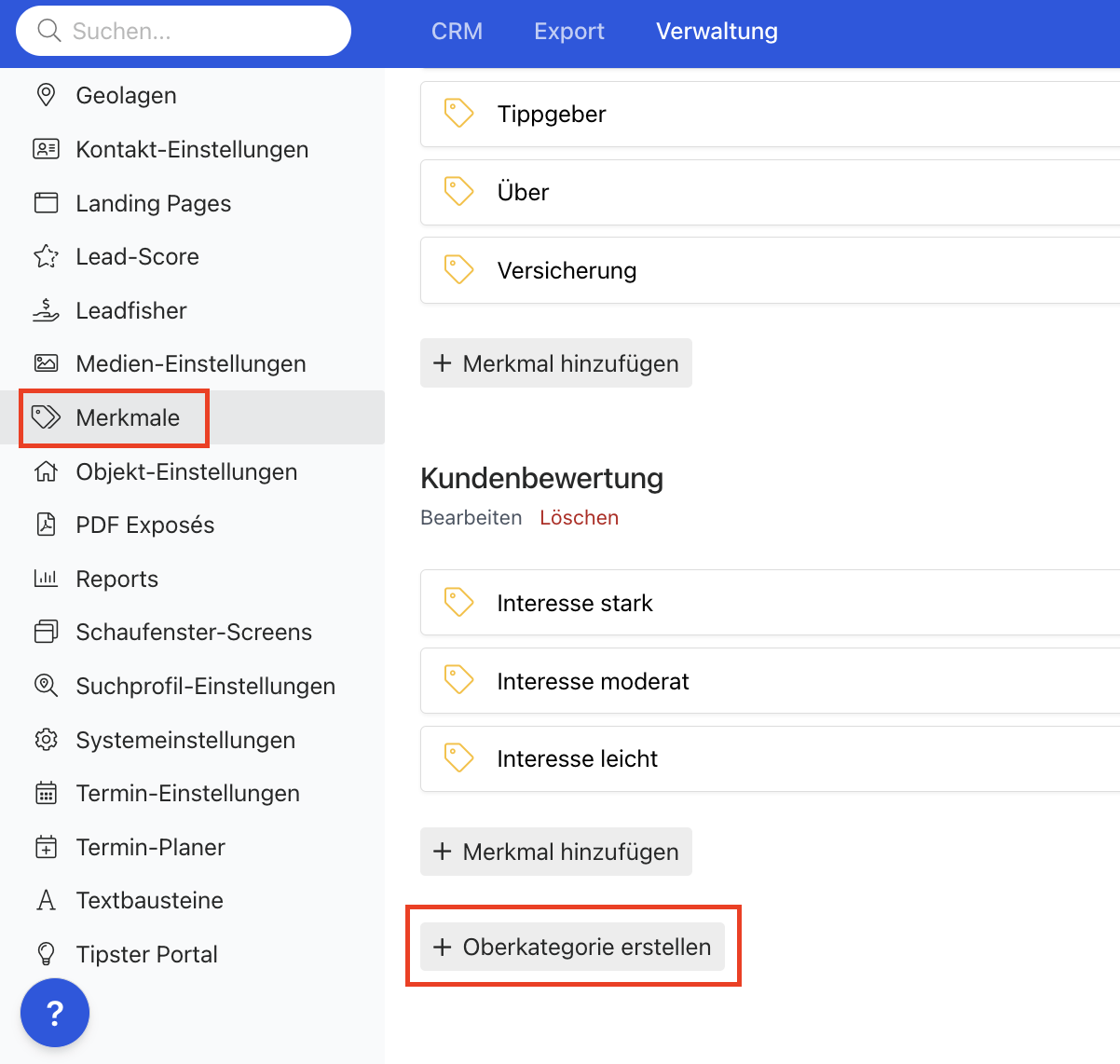Click the Leadfisher hand-with-dollar icon
The height and width of the screenshot is (1064, 1120).
pyautogui.click(x=46, y=310)
